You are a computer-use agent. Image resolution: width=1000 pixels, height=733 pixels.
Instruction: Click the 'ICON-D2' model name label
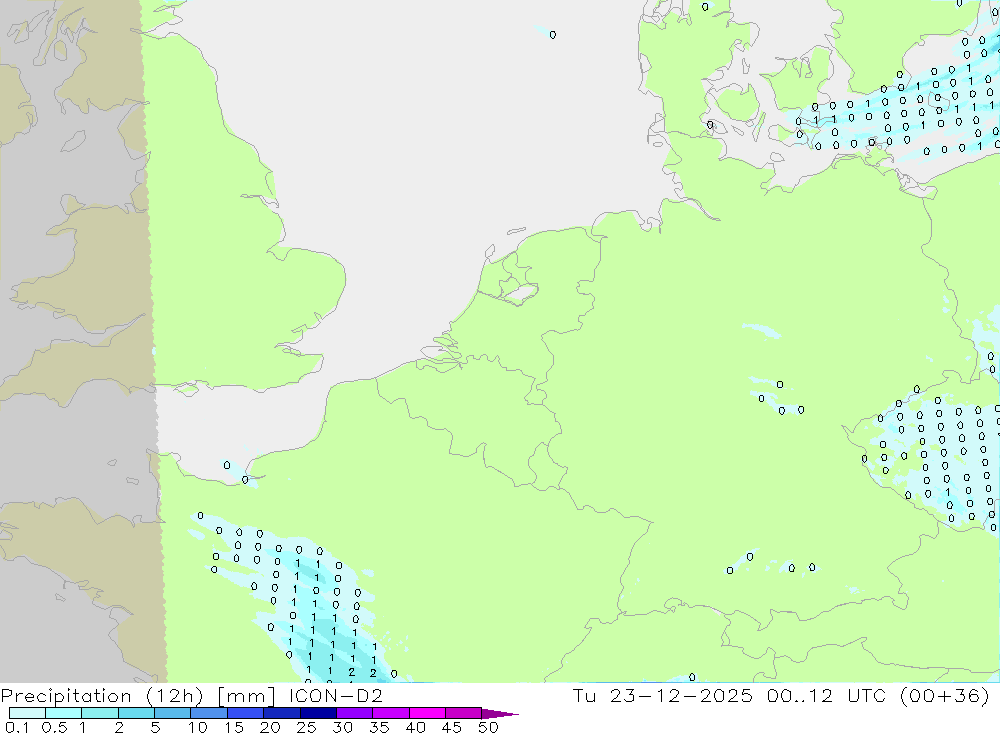[x=335, y=695]
